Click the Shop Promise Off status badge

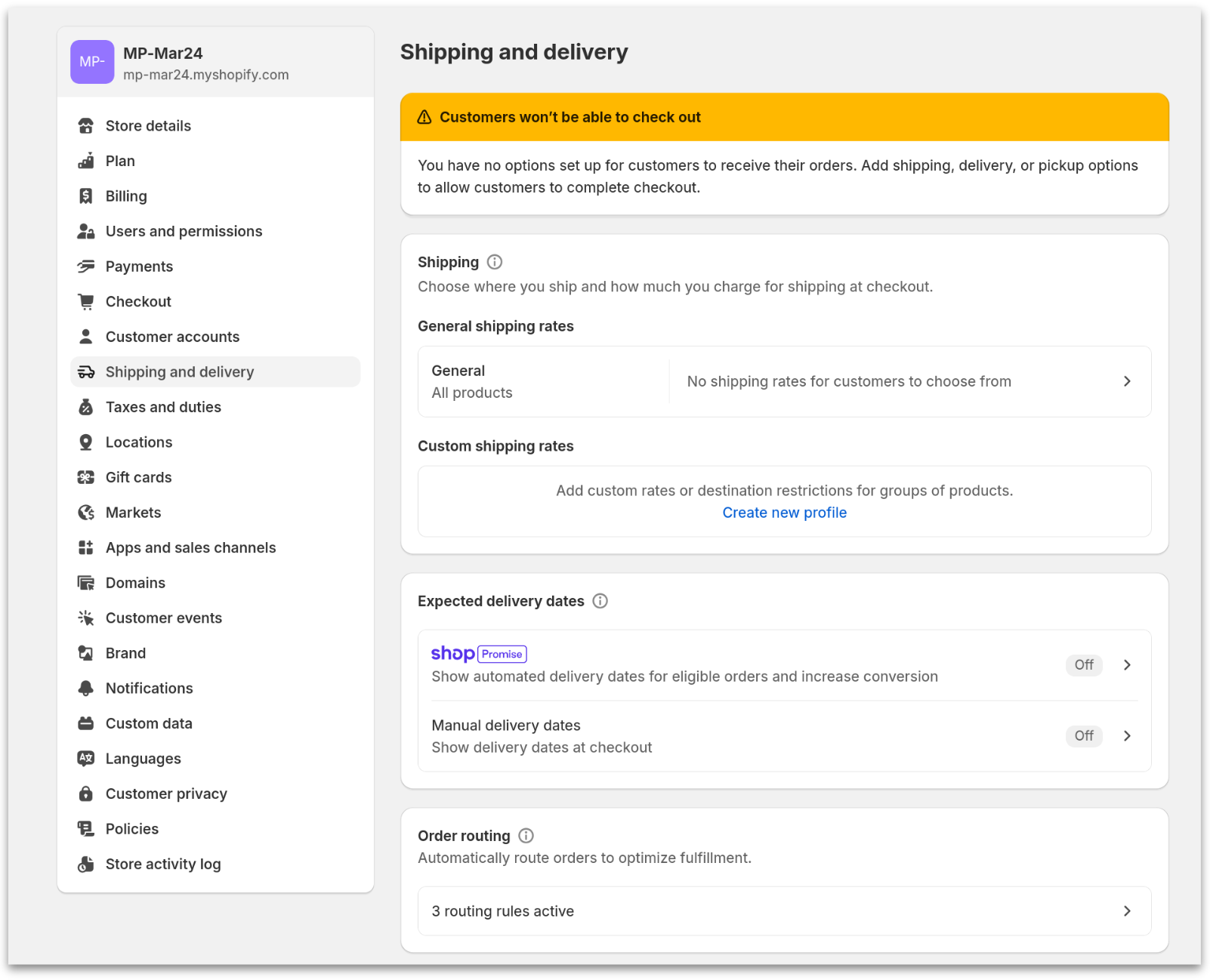tap(1084, 665)
